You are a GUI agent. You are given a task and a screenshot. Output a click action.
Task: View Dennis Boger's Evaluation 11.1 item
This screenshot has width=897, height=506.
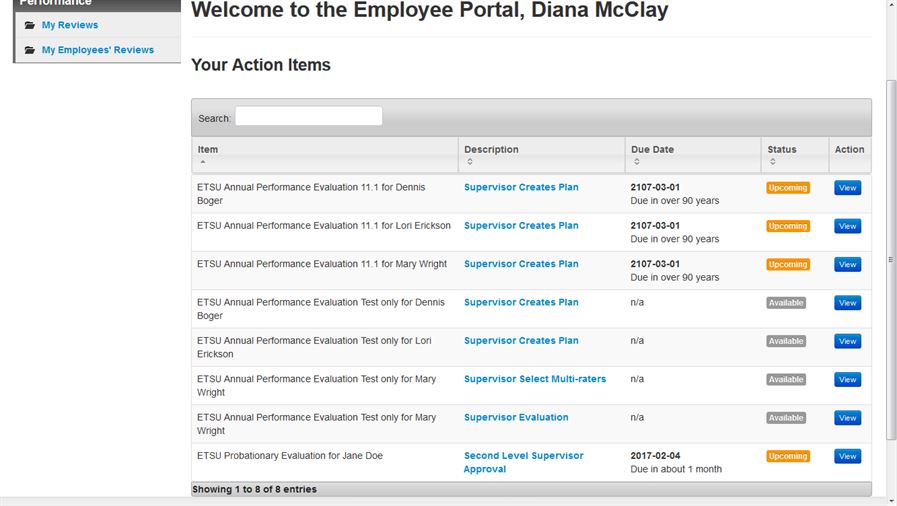point(847,188)
